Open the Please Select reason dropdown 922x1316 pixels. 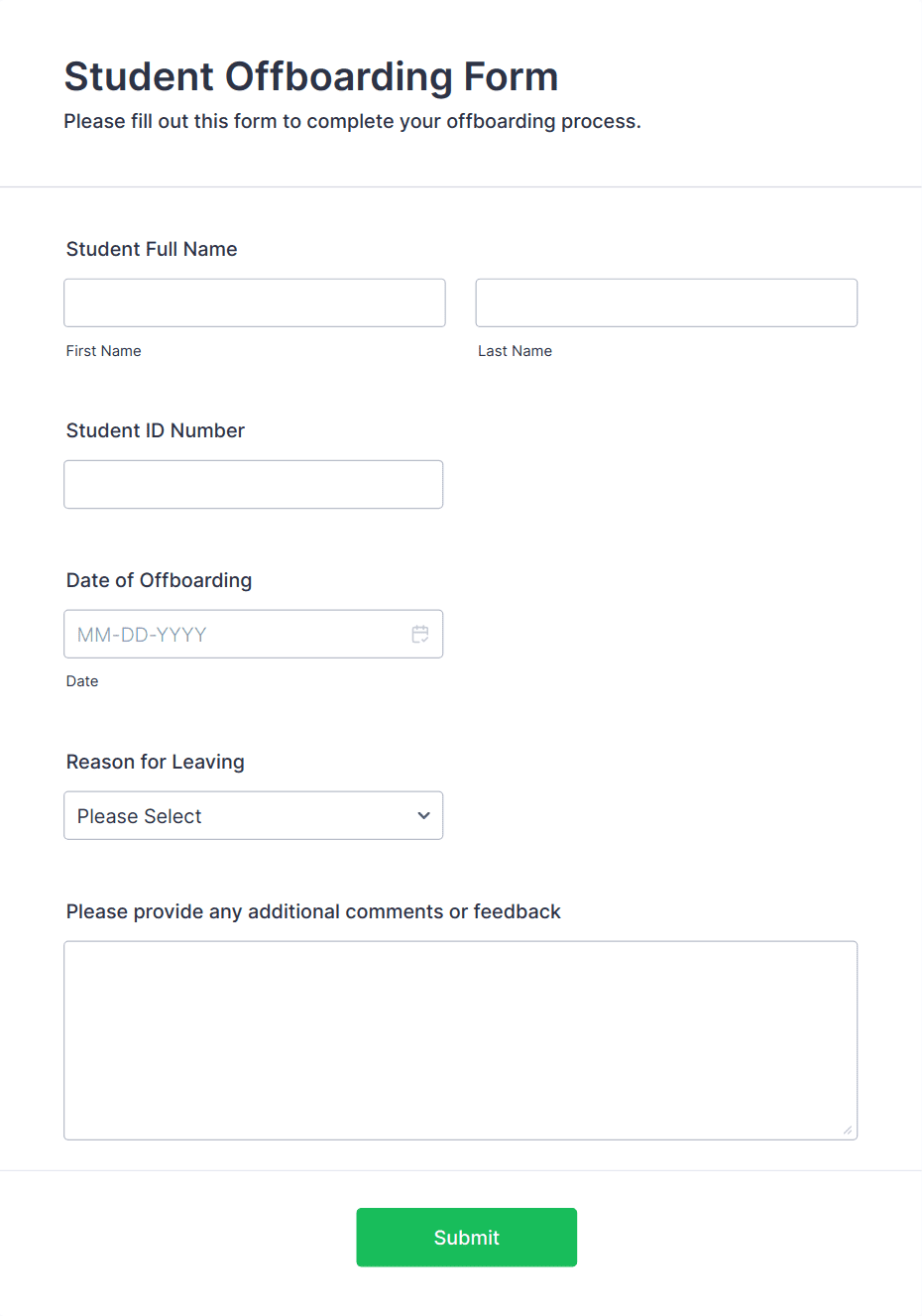[x=254, y=815]
